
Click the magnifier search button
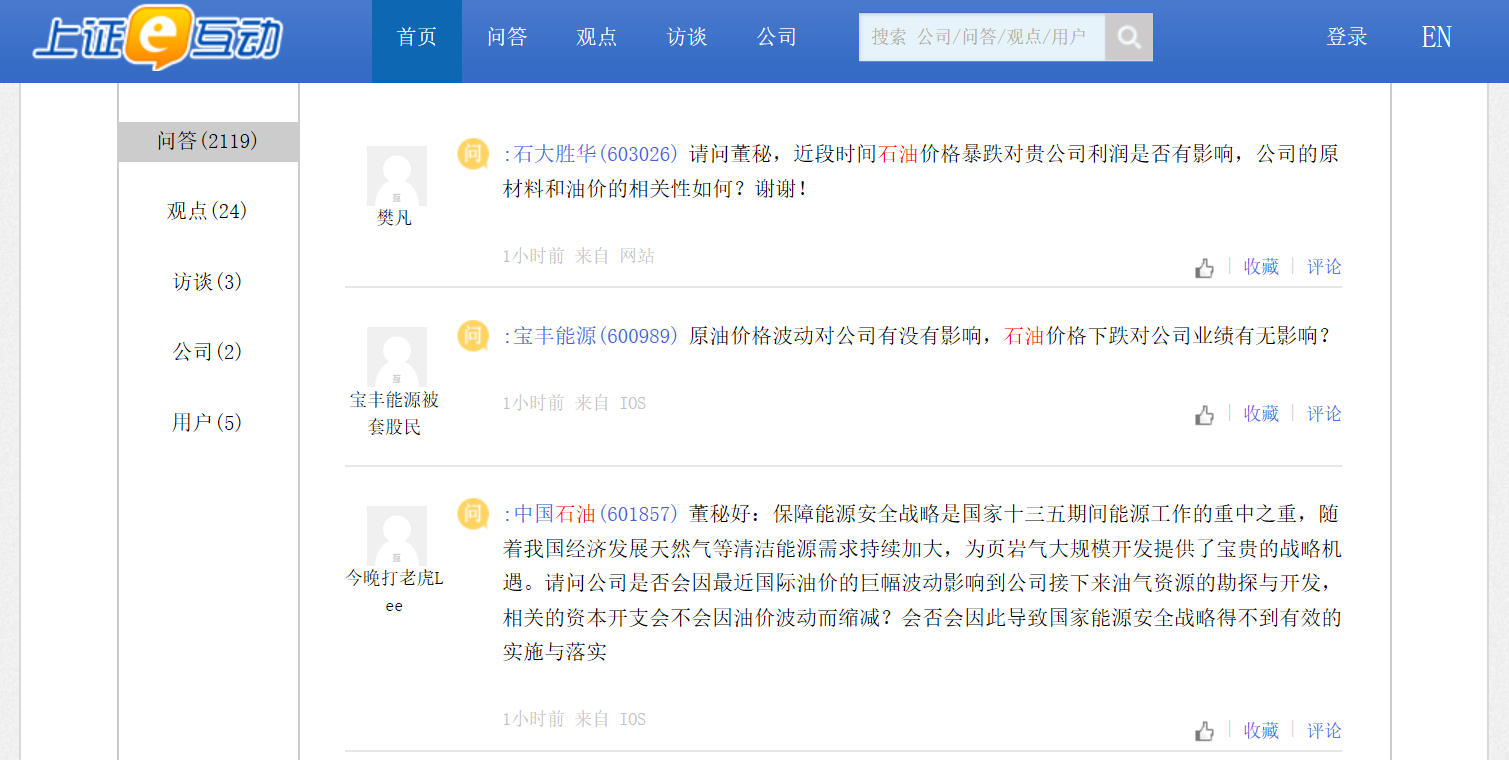tap(1129, 37)
